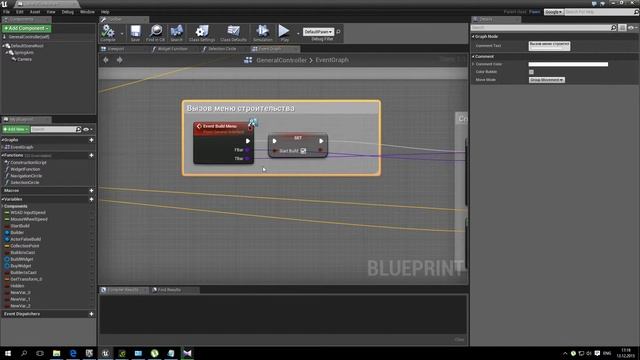Screen dimensions: 640x360
Task: Switch to the Selection Circle tab
Action: click(222, 49)
